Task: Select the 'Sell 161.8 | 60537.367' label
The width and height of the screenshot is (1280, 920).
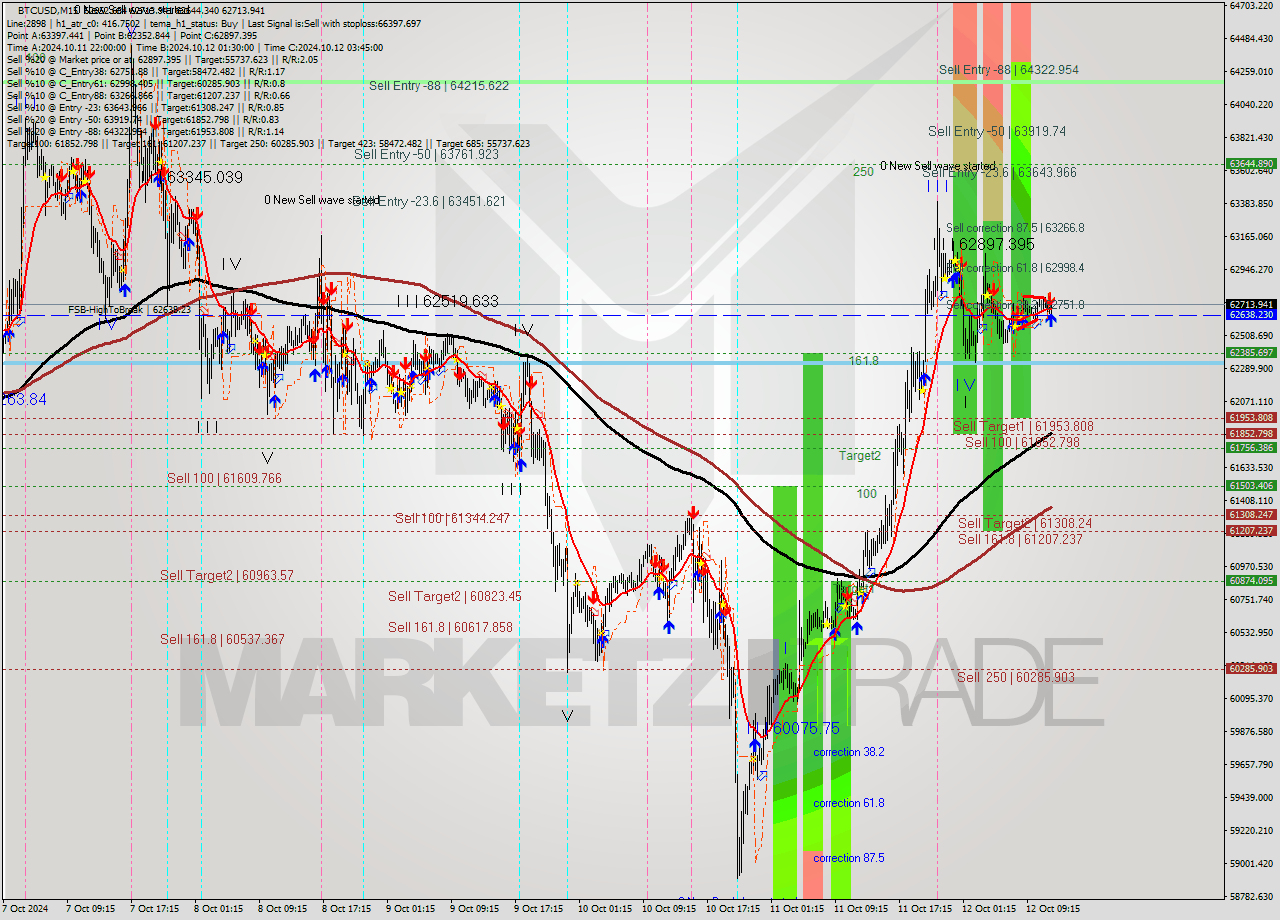Action: pyautogui.click(x=222, y=639)
